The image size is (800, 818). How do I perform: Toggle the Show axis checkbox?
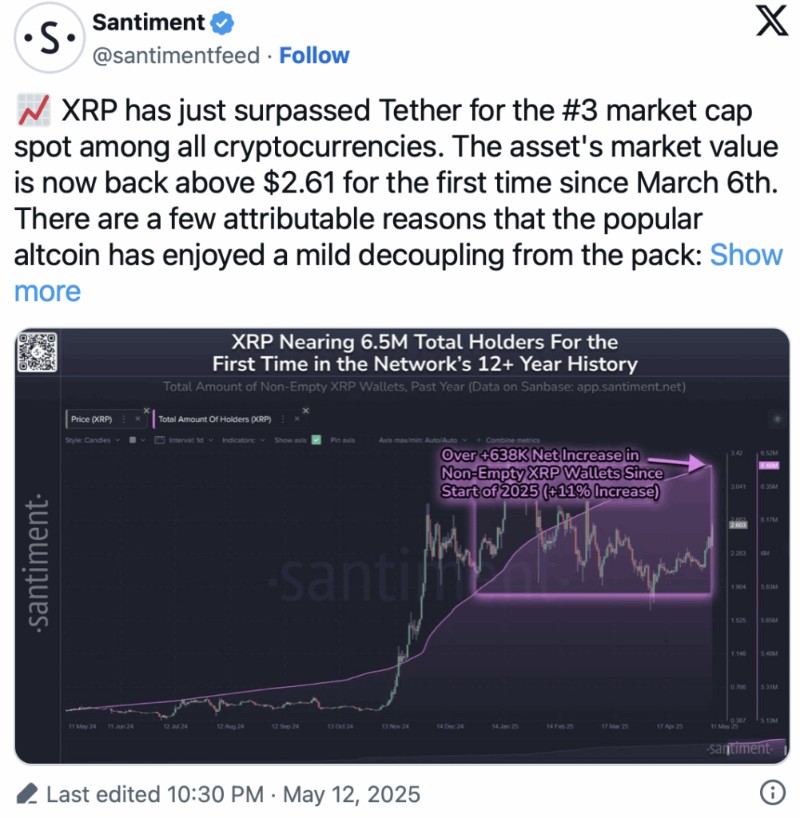pyautogui.click(x=316, y=439)
